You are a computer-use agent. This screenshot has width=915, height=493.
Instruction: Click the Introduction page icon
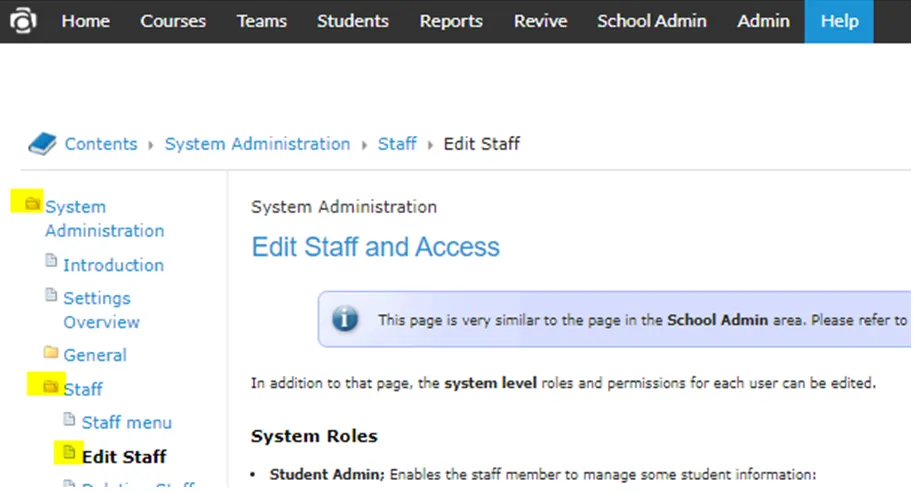[51, 261]
